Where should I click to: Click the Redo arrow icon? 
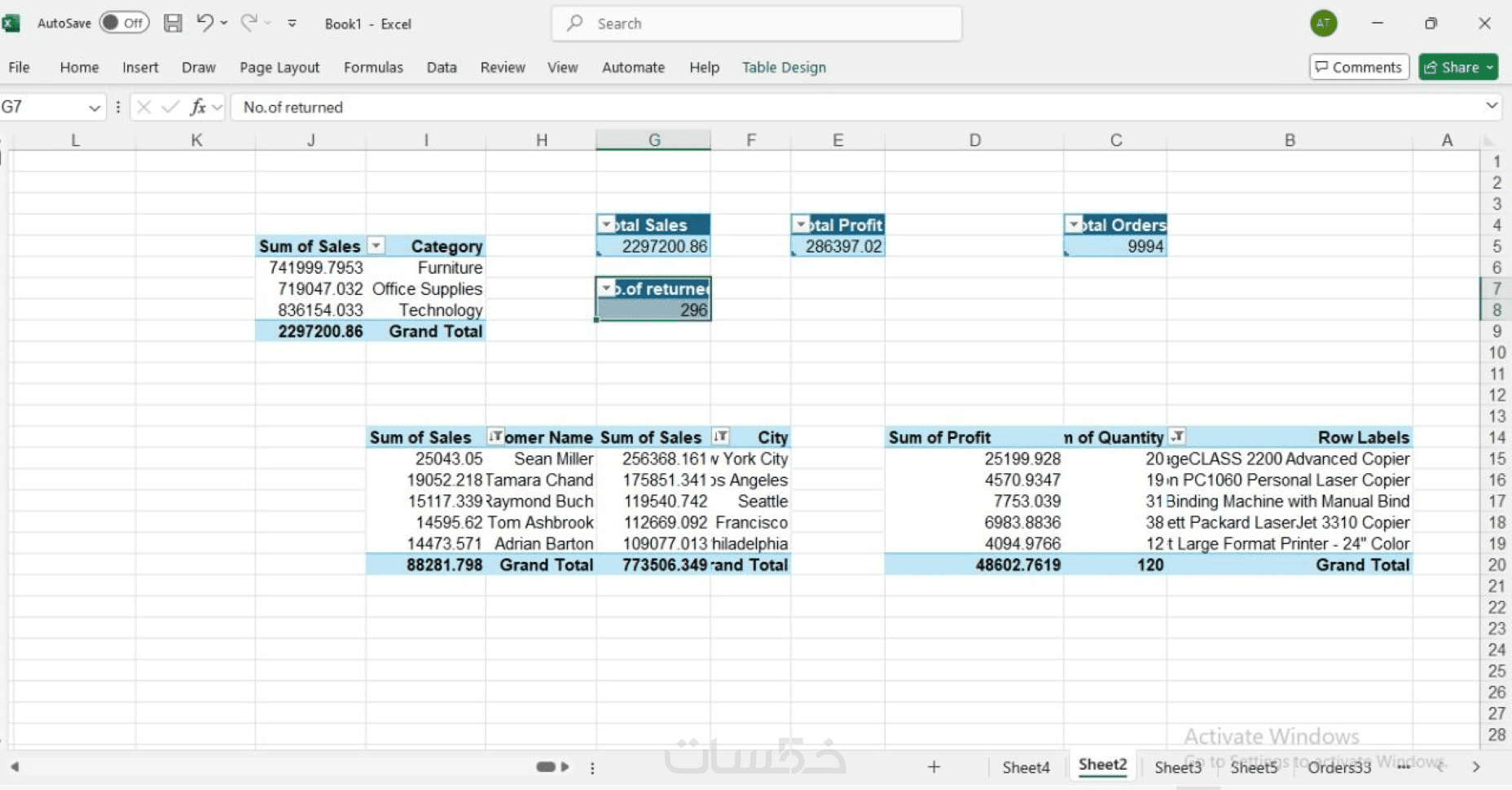tap(248, 23)
